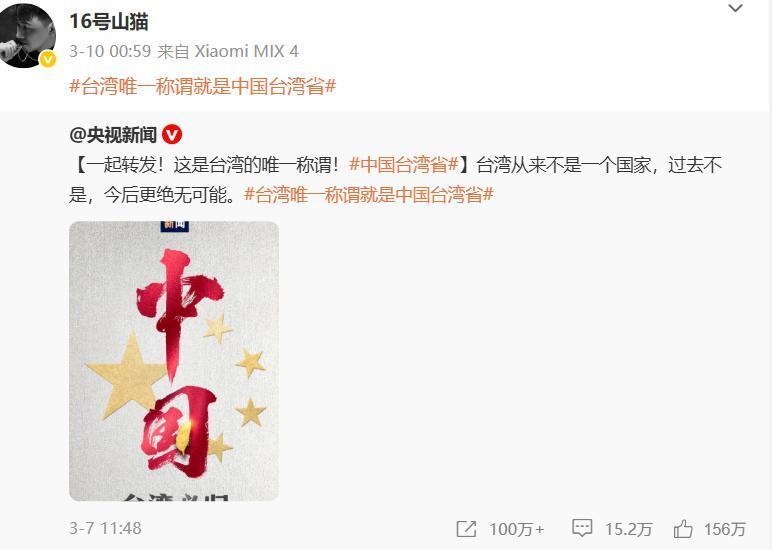Click the 156万 likes count
This screenshot has height=550, width=772.
click(724, 529)
